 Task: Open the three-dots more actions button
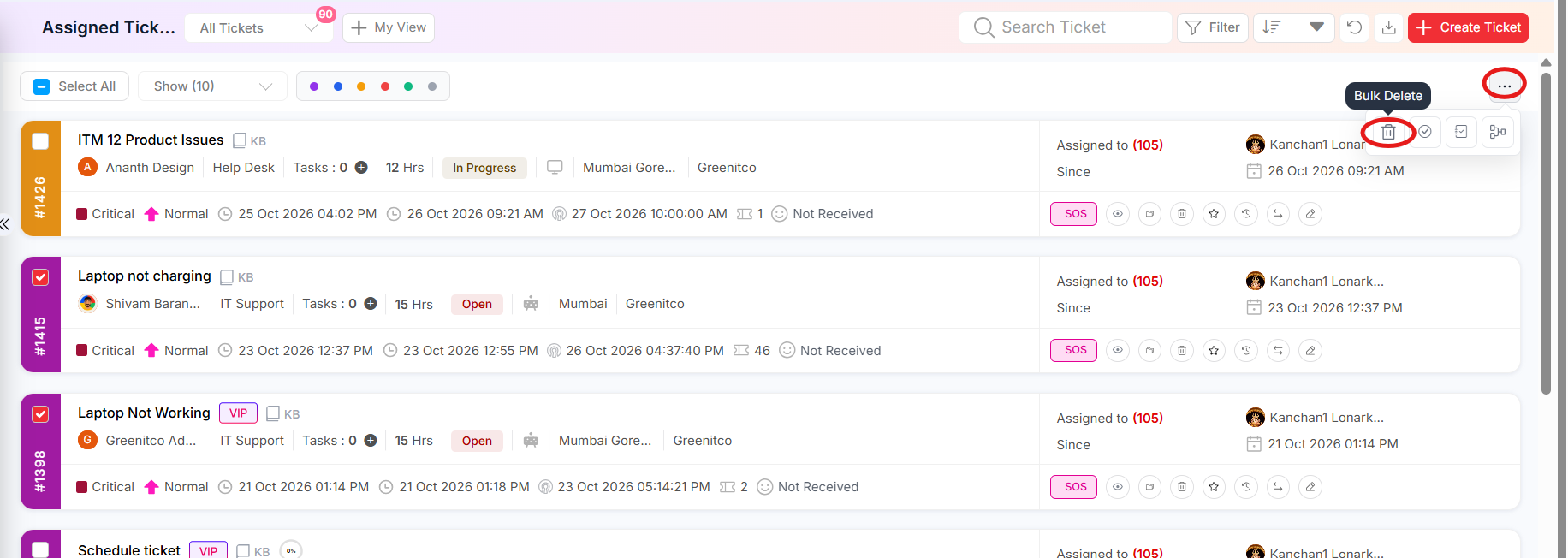click(1505, 85)
